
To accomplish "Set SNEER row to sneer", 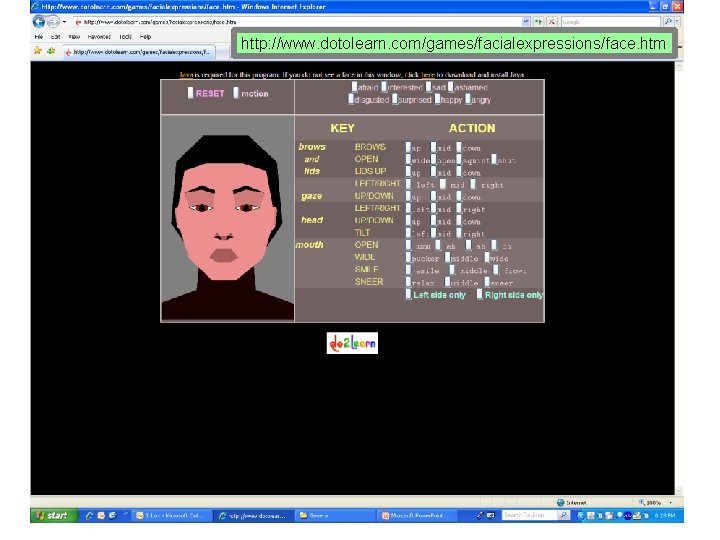I will pyautogui.click(x=487, y=282).
